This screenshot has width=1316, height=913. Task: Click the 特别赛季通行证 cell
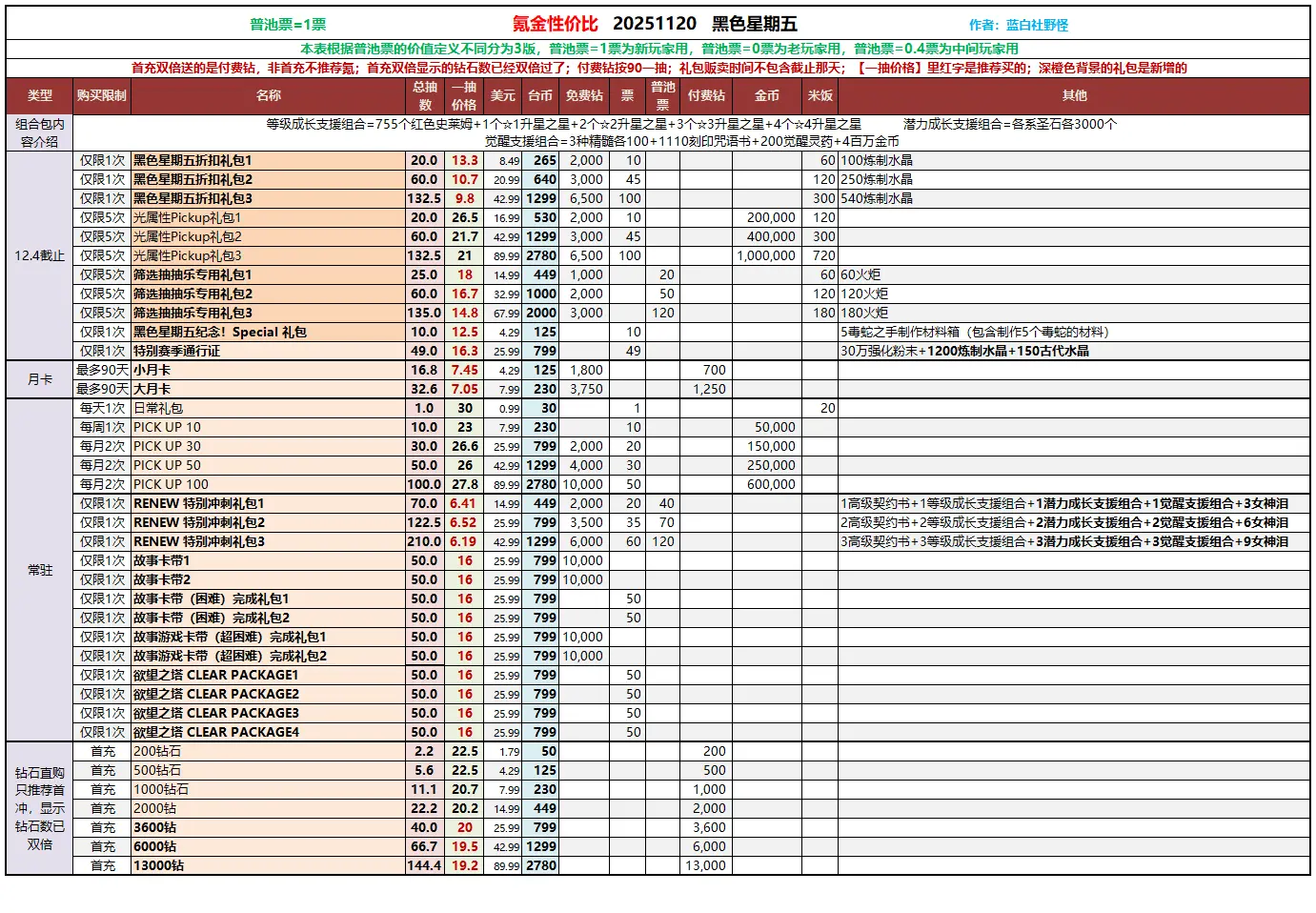[177, 351]
